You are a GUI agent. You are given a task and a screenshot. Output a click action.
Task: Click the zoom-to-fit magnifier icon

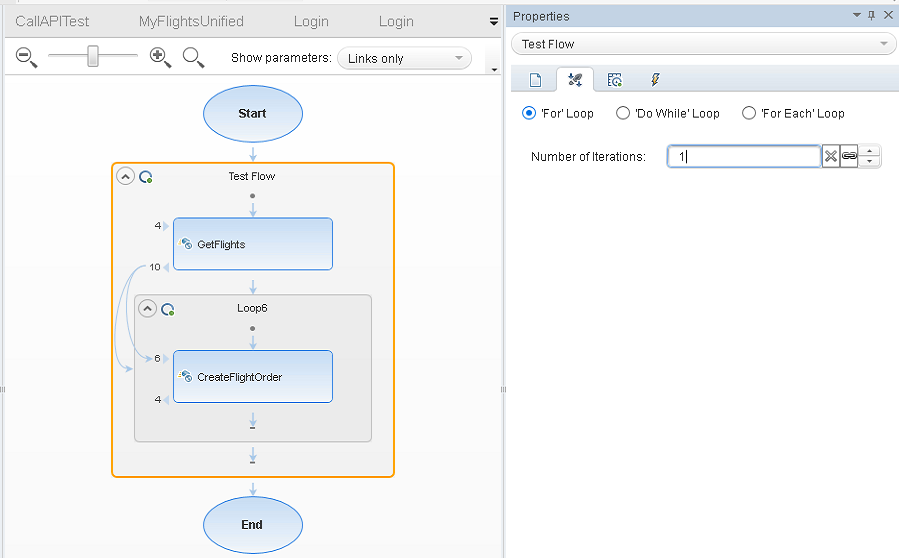pyautogui.click(x=193, y=57)
